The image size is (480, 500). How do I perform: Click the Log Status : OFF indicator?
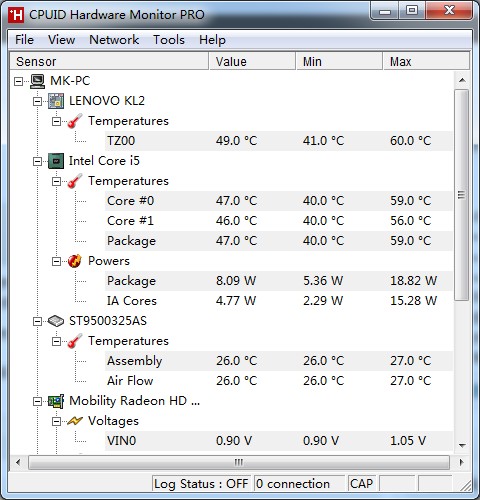201,484
